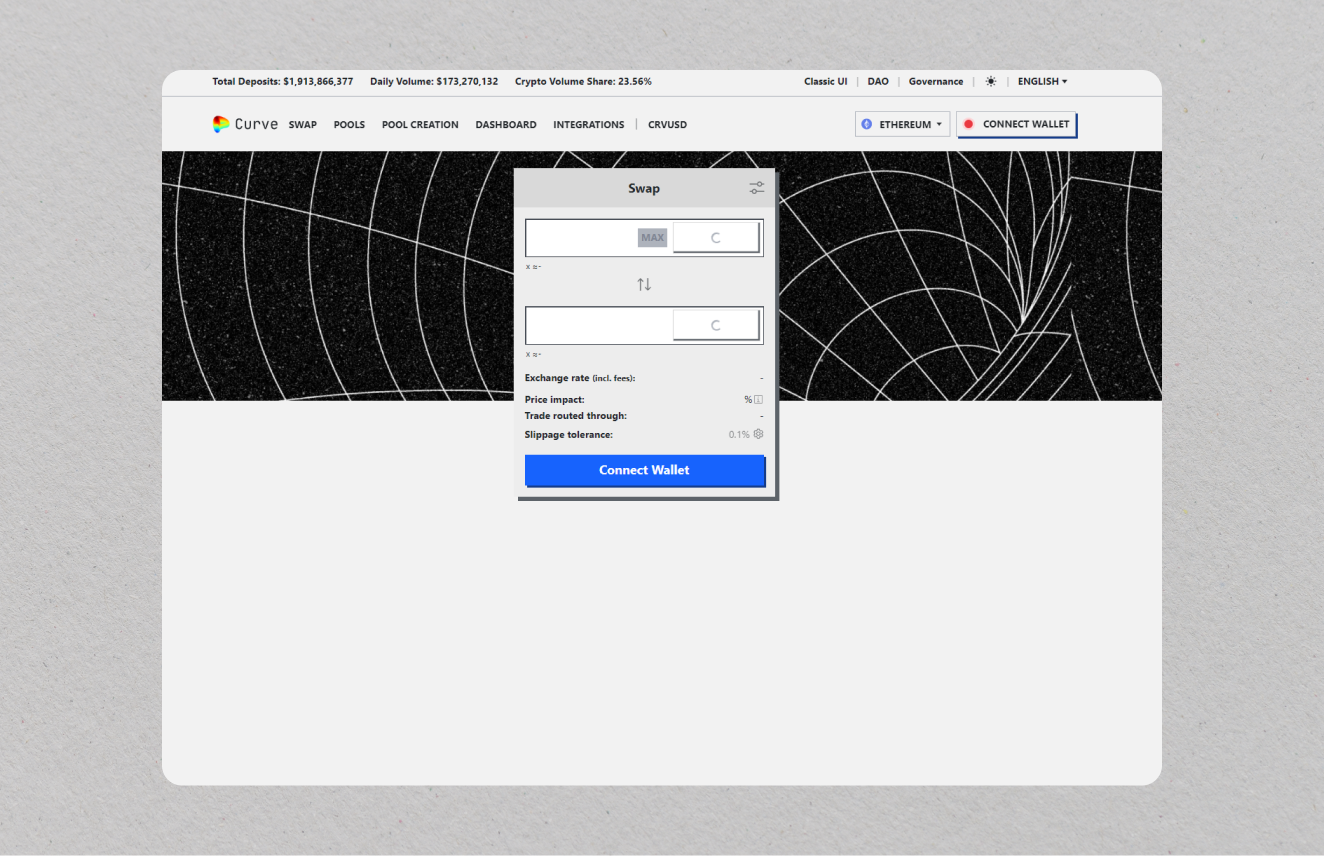Click CONNECT WALLET in the header

(1016, 124)
